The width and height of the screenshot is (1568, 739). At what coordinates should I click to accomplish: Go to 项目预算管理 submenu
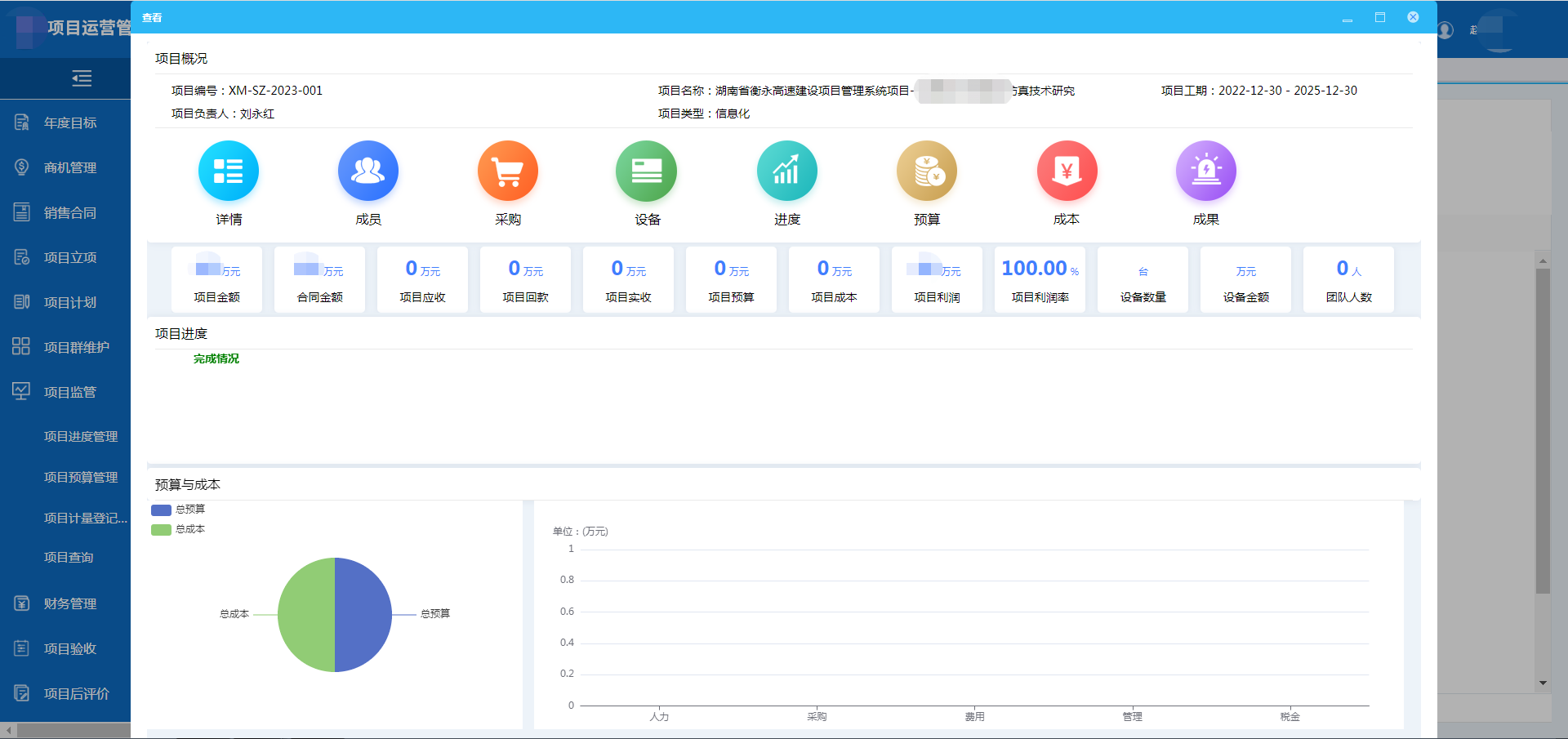[x=81, y=478]
